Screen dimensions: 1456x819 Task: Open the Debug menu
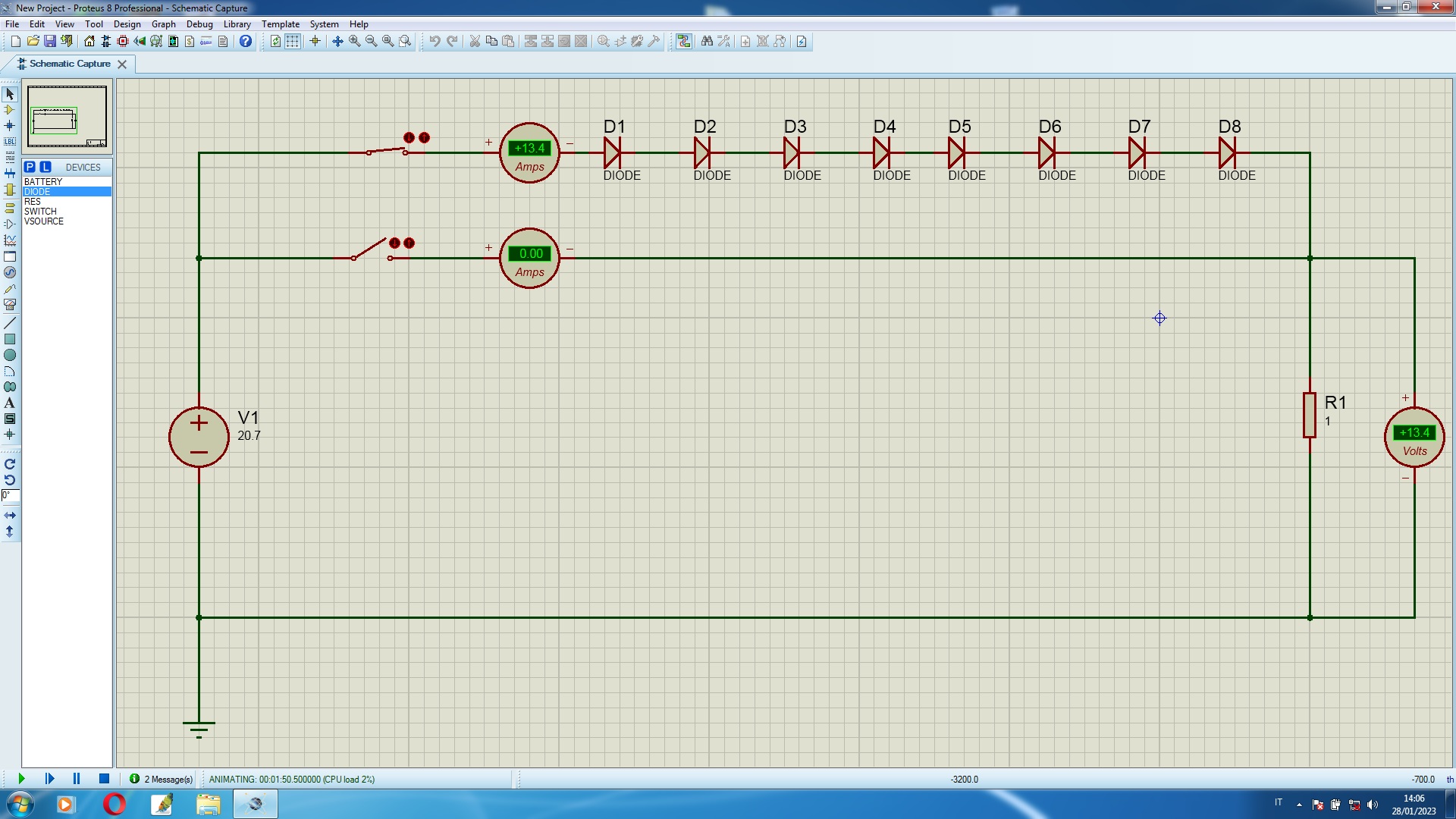[x=199, y=24]
